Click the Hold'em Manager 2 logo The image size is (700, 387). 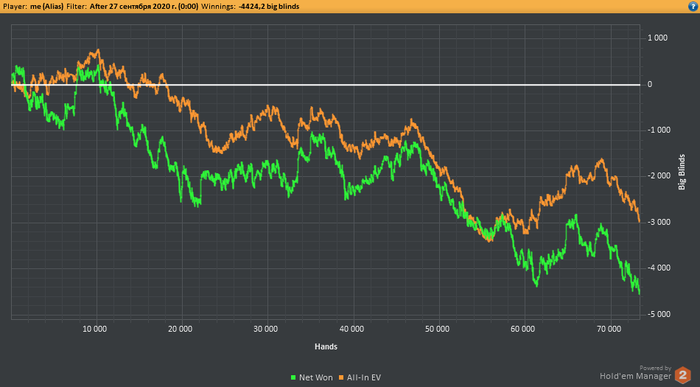pyautogui.click(x=682, y=375)
